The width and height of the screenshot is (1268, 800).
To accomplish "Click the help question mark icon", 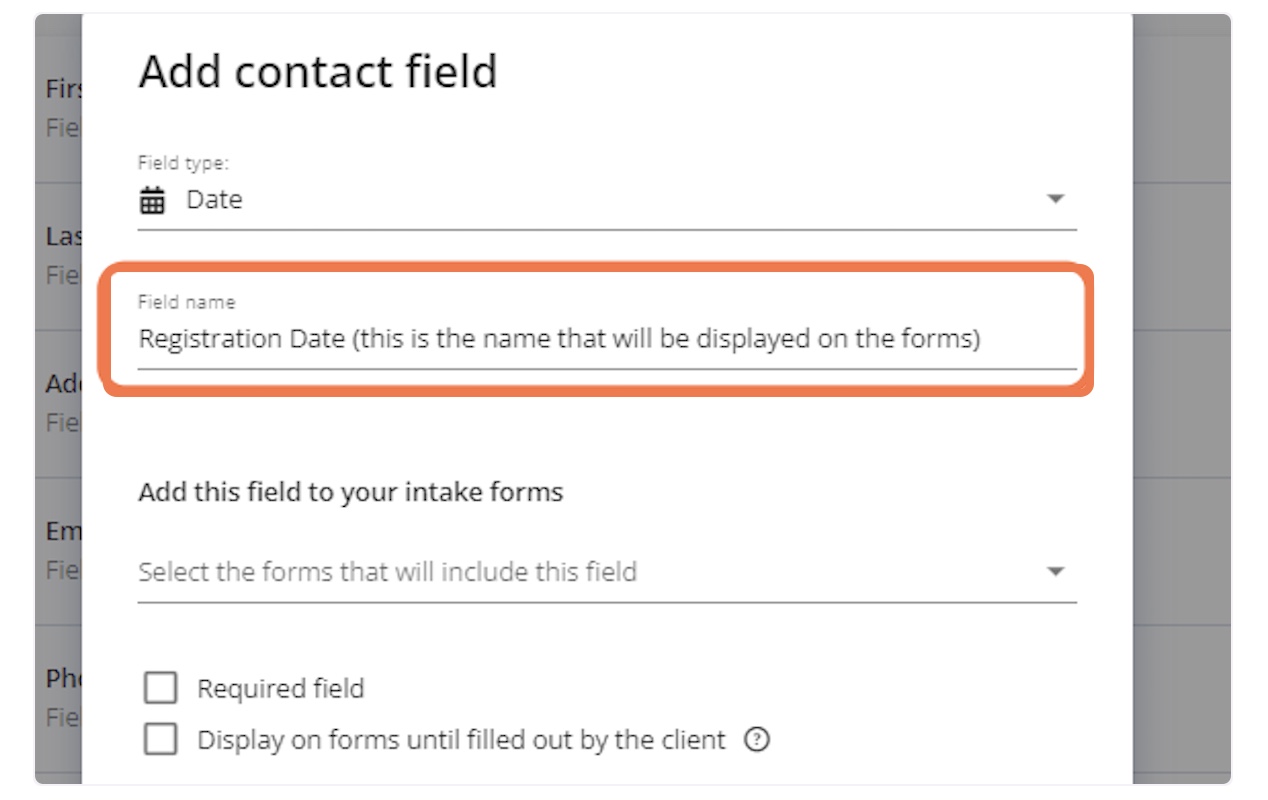I will 757,740.
